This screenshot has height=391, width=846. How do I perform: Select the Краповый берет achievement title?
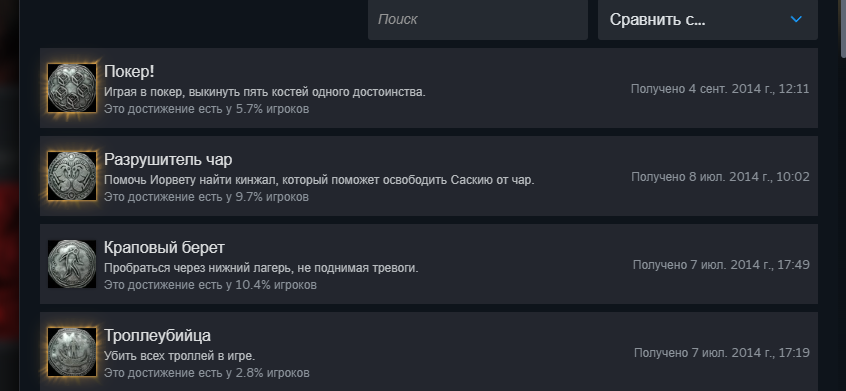click(x=164, y=248)
